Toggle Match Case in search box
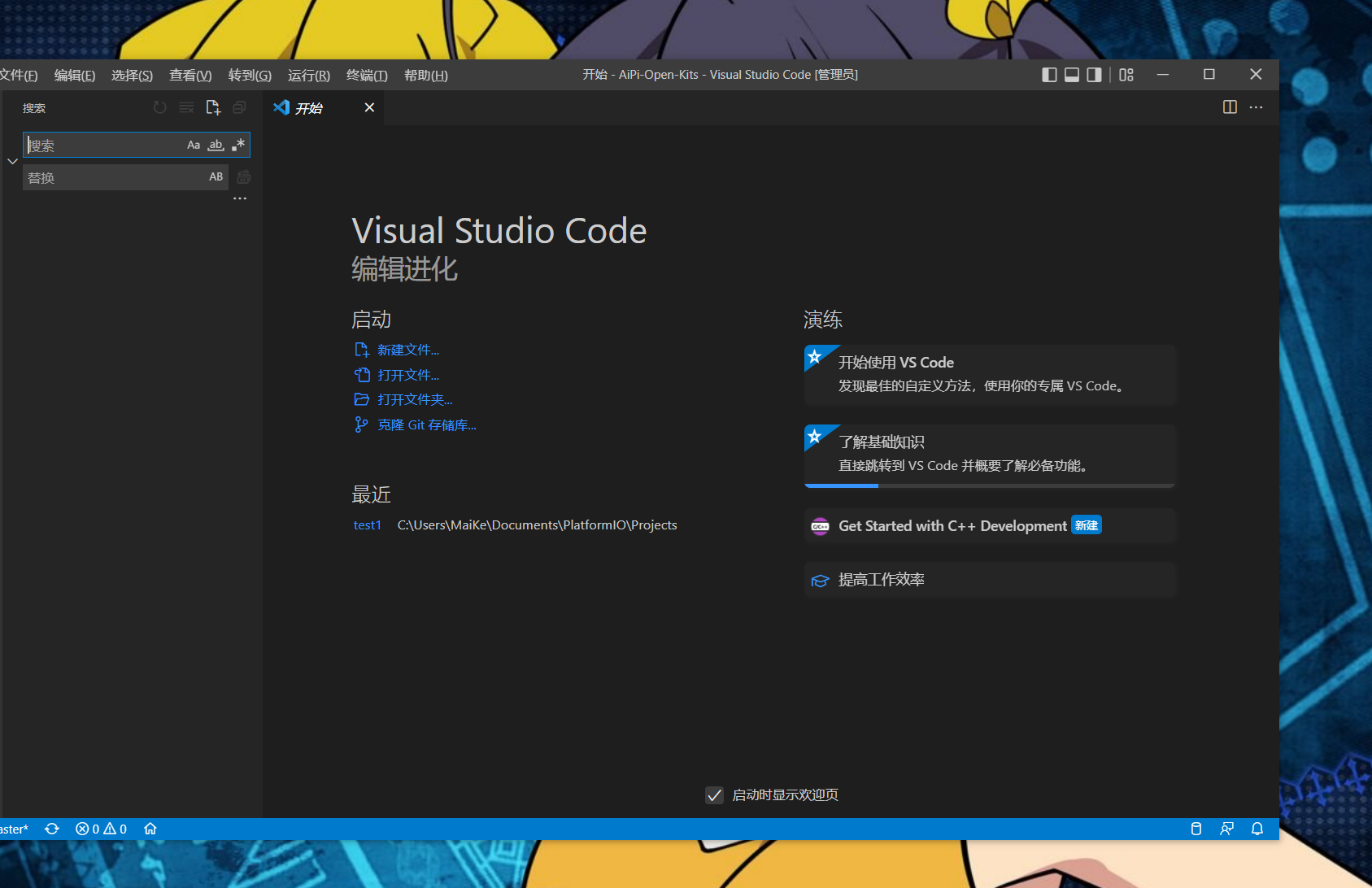The image size is (1372, 888). pyautogui.click(x=194, y=145)
